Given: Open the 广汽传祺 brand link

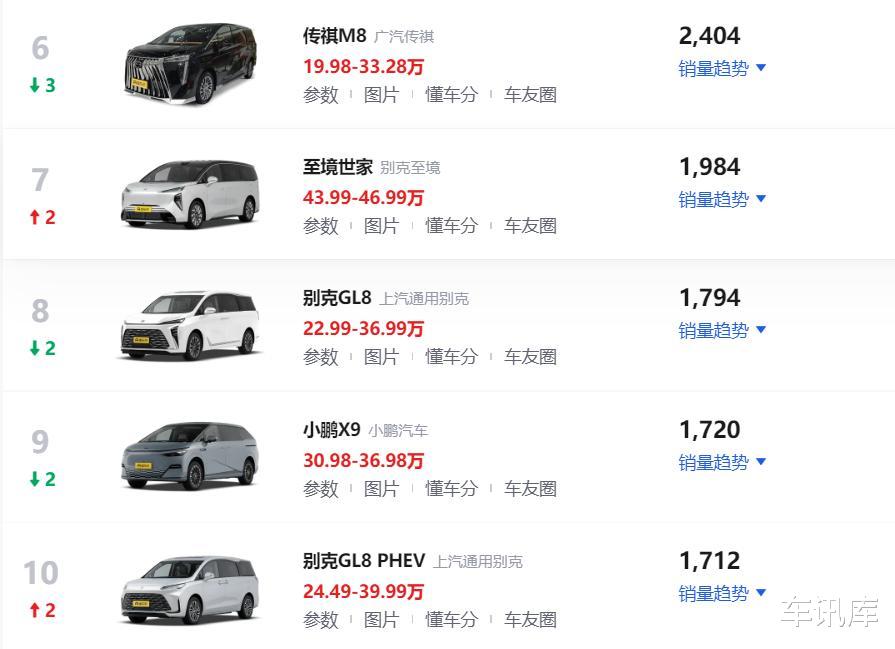Looking at the screenshot, I should tap(404, 37).
